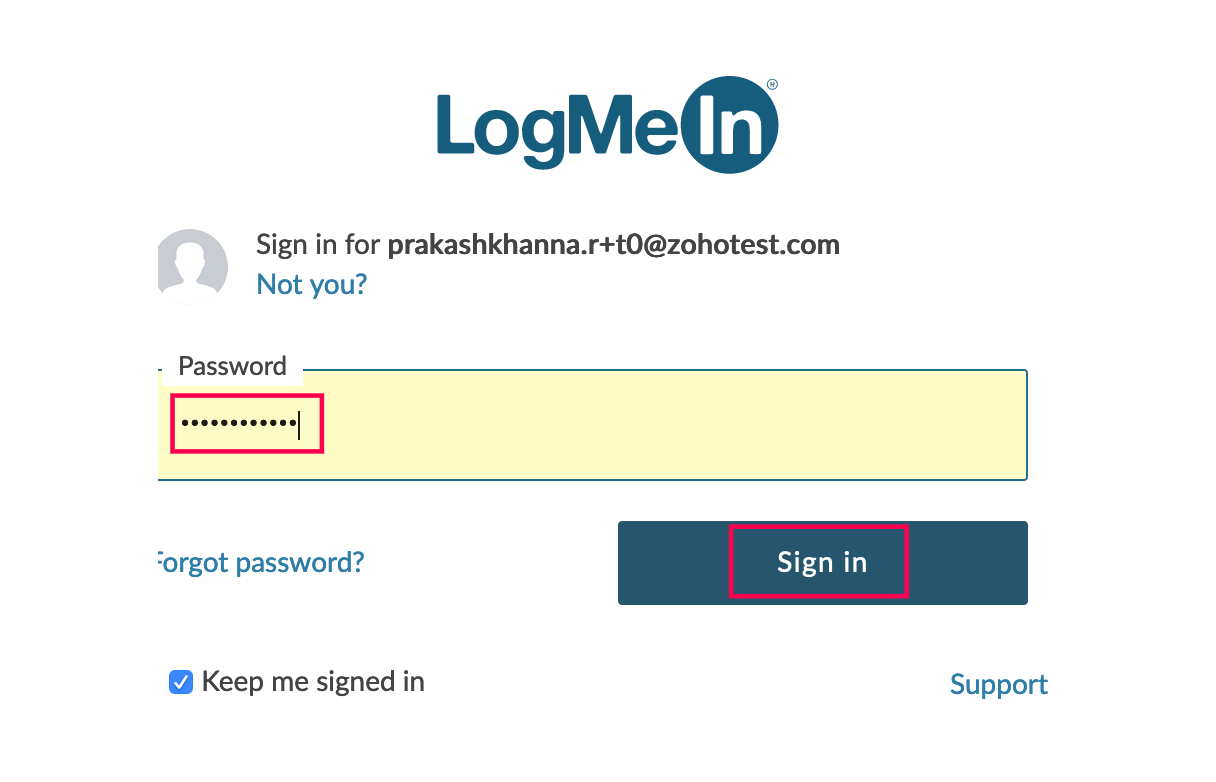Click the gray user avatar icon
This screenshot has width=1216, height=782.
tap(193, 266)
